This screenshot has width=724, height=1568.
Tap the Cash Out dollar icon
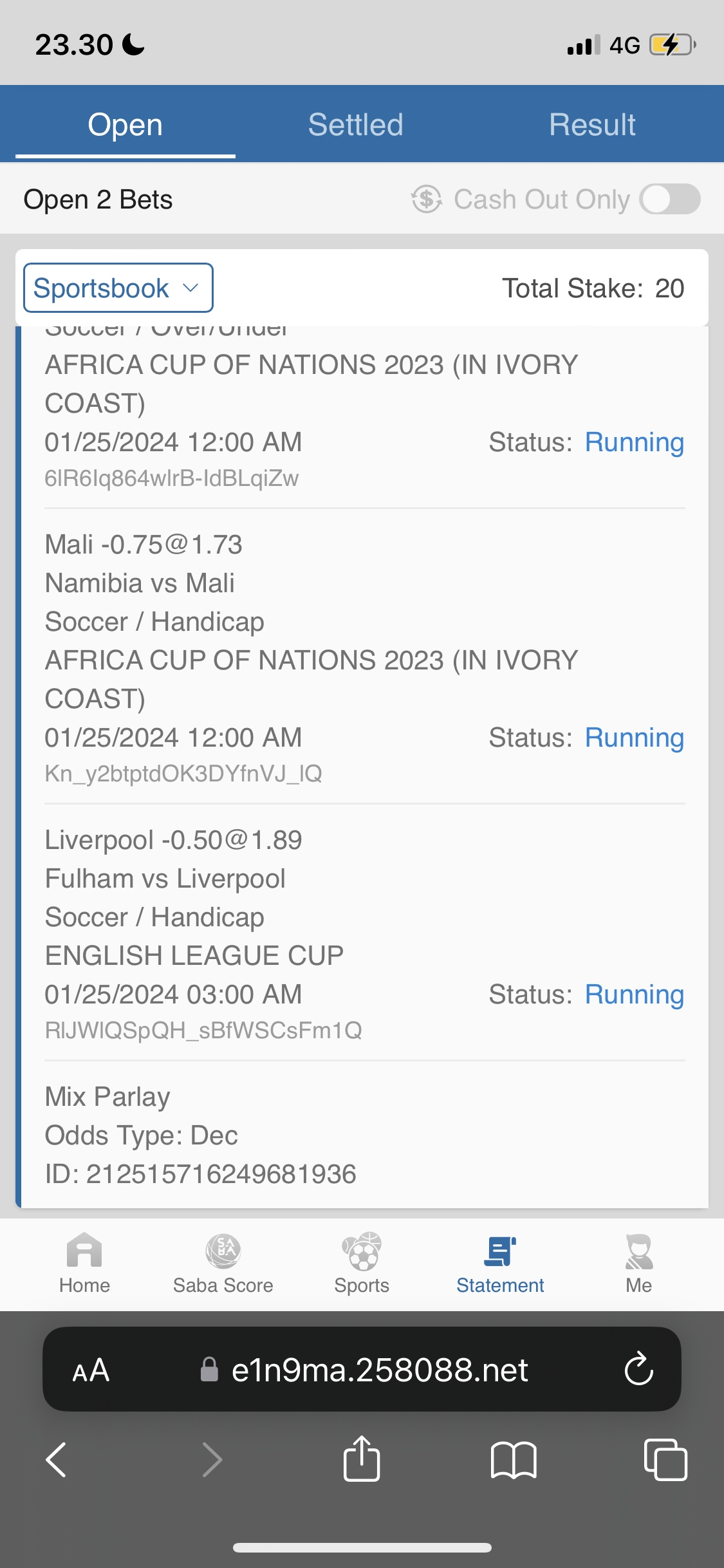(427, 199)
